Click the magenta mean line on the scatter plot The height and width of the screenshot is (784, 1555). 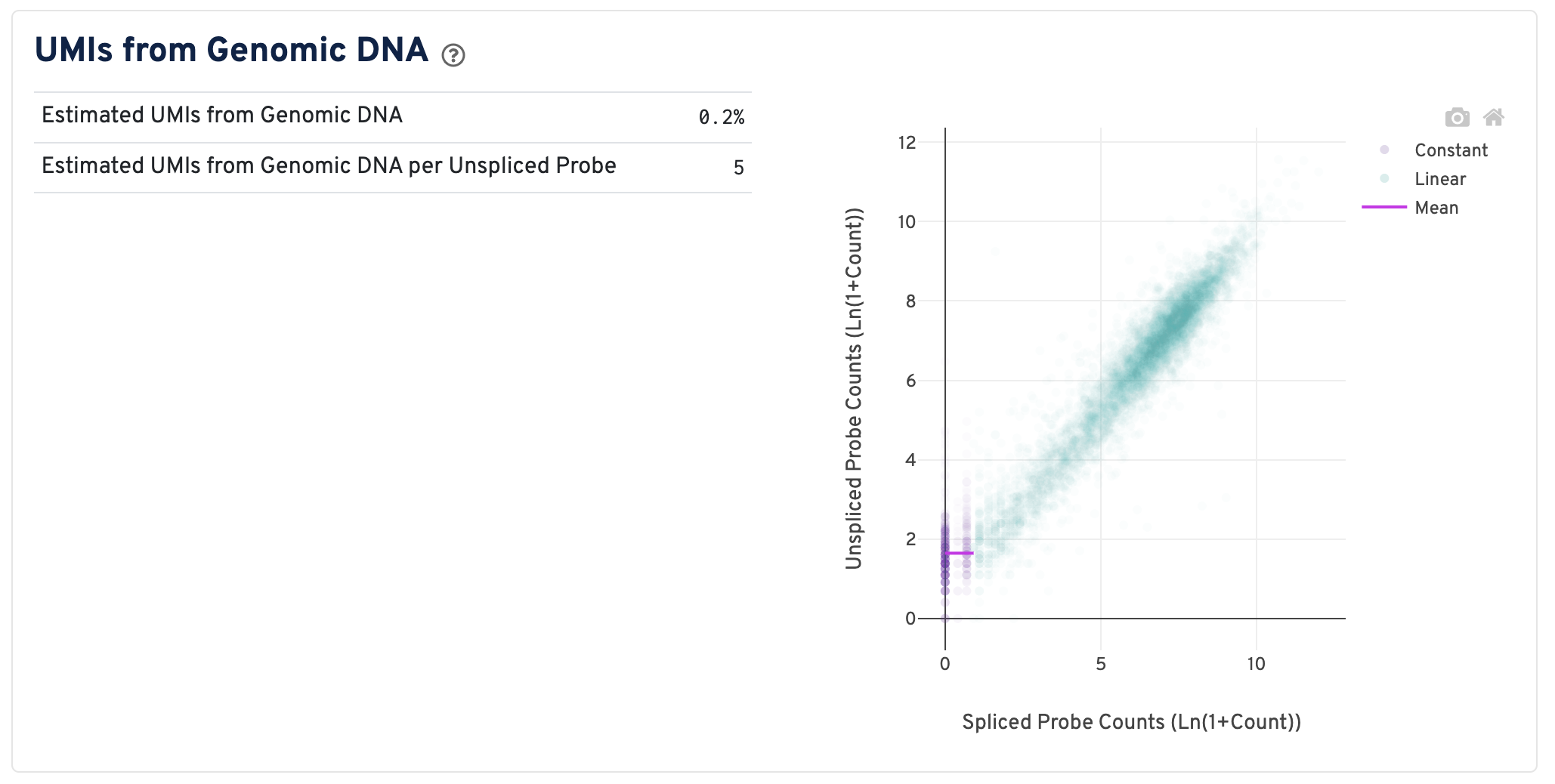958,553
